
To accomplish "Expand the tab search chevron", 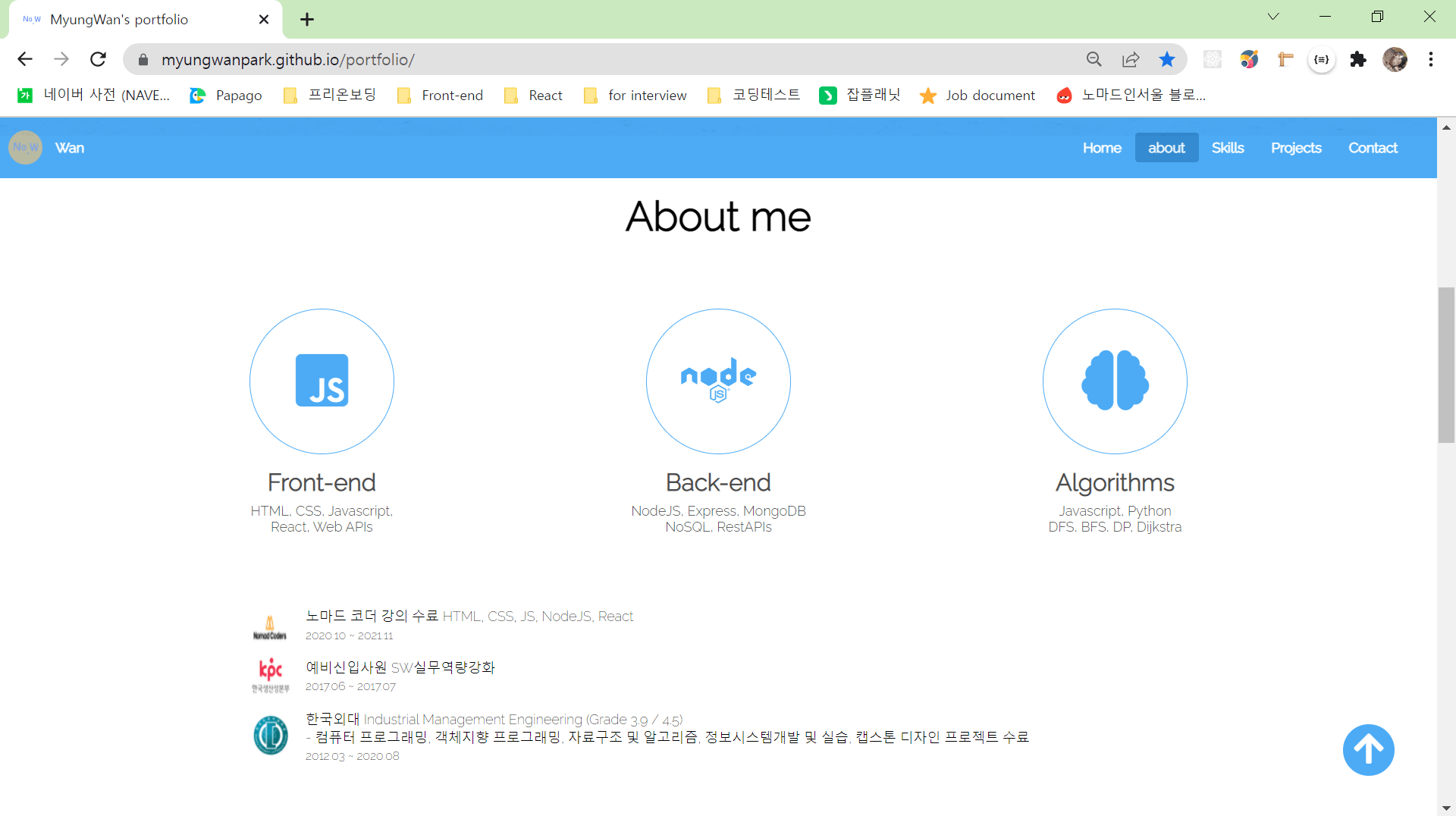I will pyautogui.click(x=1273, y=17).
